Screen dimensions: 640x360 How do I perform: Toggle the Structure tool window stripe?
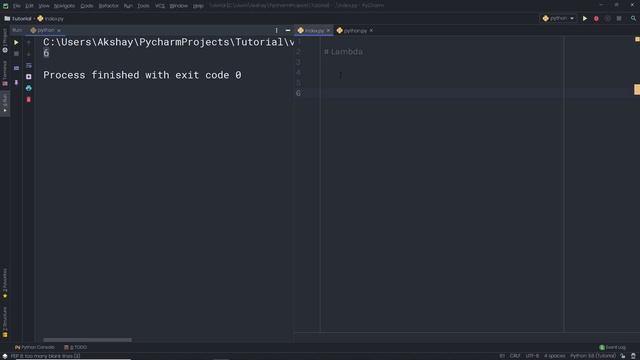coord(5,322)
